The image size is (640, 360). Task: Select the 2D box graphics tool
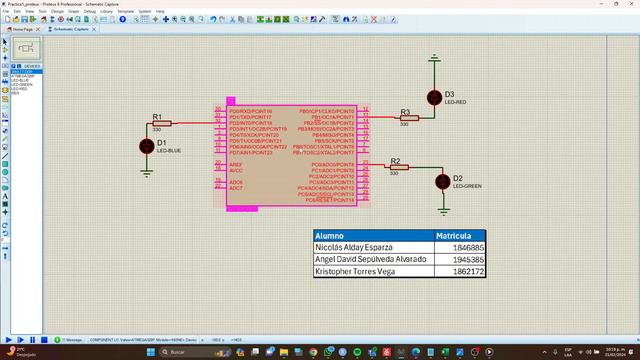pos(5,164)
